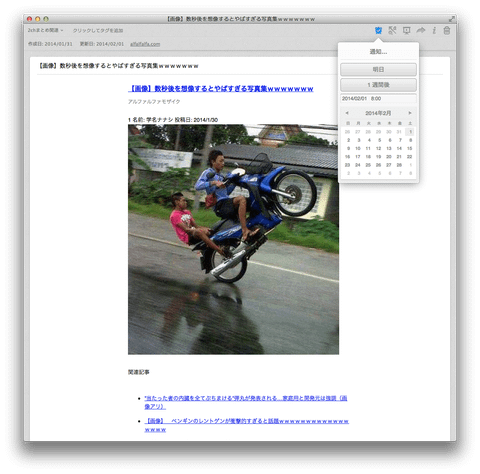Image resolution: width=480 pixels, height=474 pixels.
Task: Click the poster line 投稿日: 2014/1/30
Action: point(173,120)
